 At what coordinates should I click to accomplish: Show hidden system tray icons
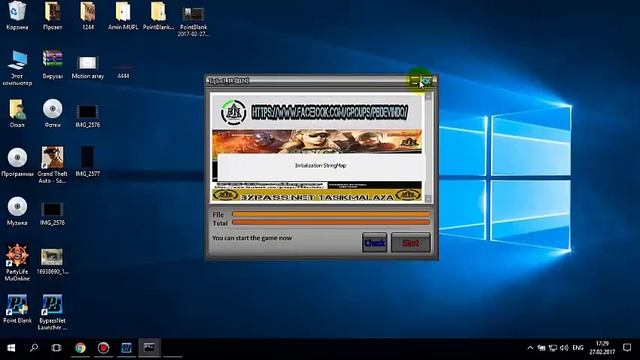pyautogui.click(x=530, y=348)
